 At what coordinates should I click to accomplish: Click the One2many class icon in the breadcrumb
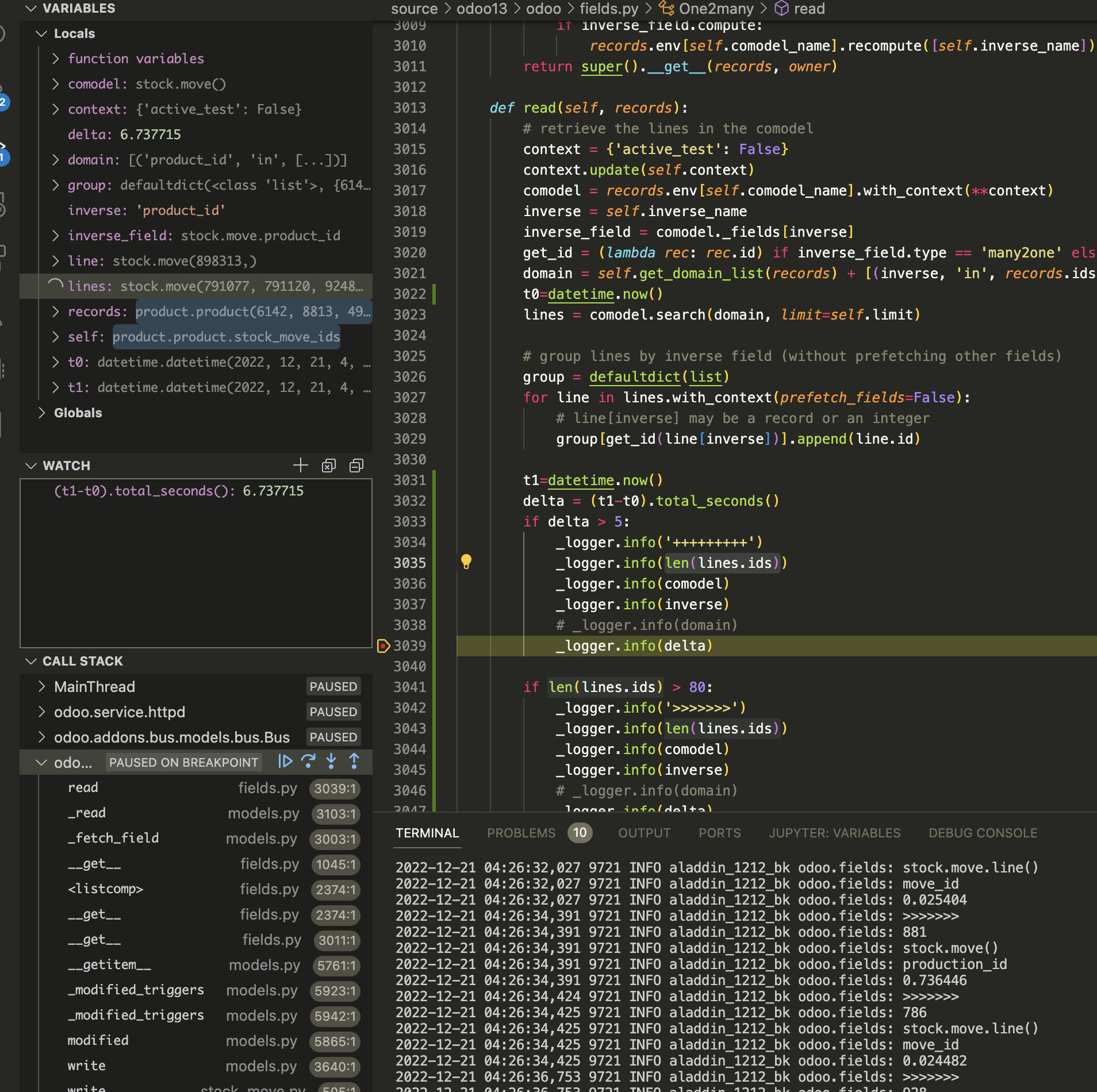pos(667,9)
